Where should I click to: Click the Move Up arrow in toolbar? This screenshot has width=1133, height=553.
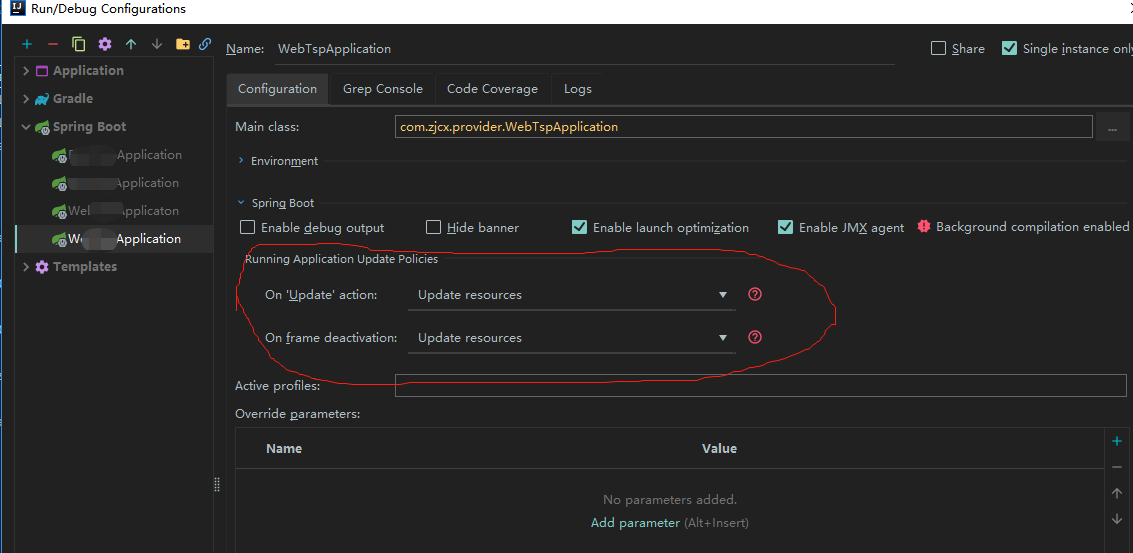[131, 44]
